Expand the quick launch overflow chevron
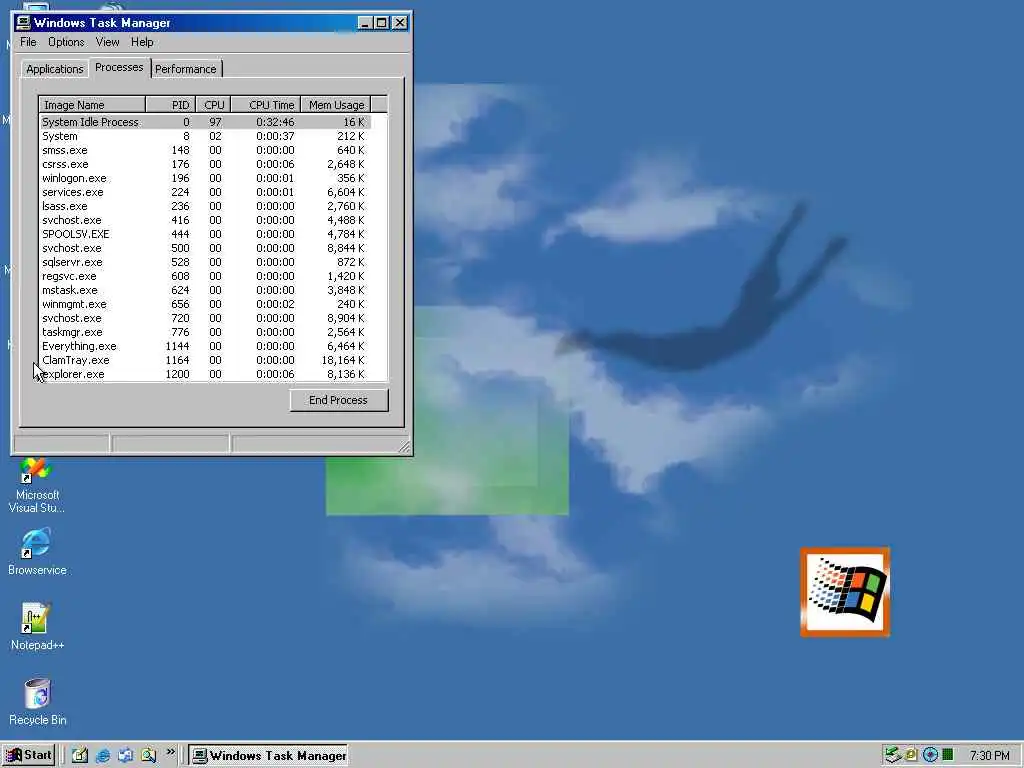Screen dimensions: 1024x768 pyautogui.click(x=170, y=752)
